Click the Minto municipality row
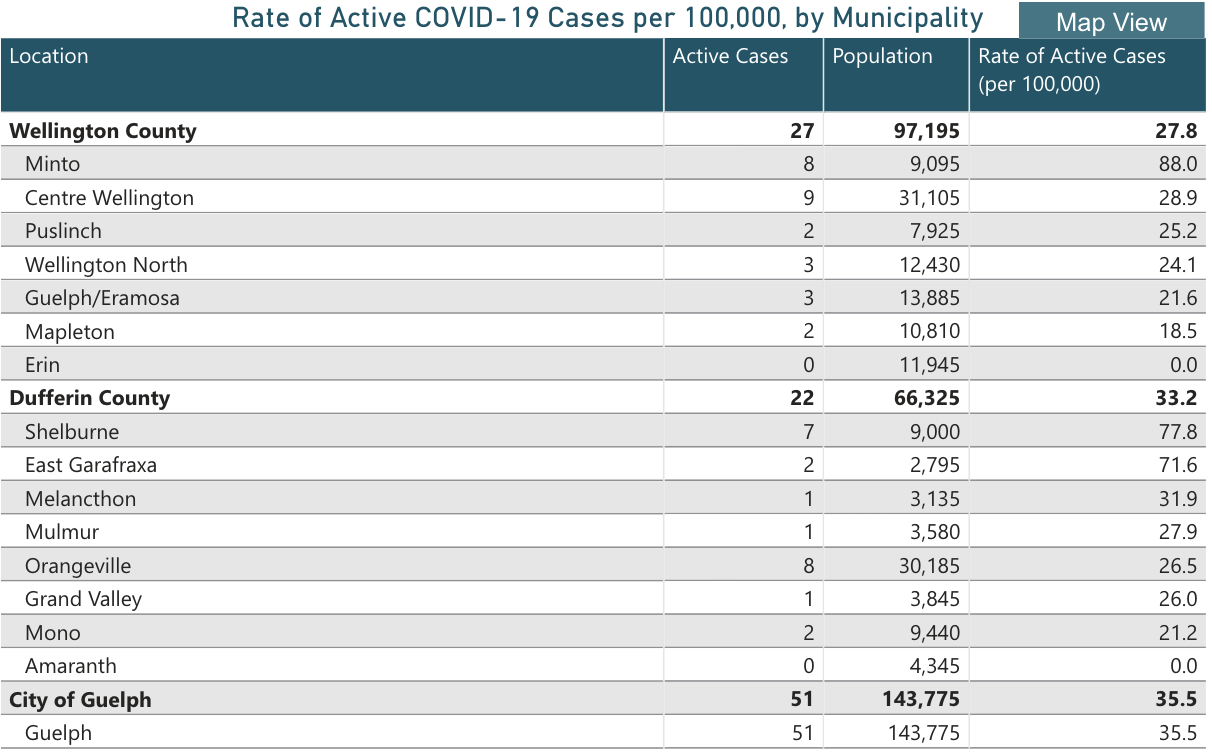 pyautogui.click(x=53, y=164)
